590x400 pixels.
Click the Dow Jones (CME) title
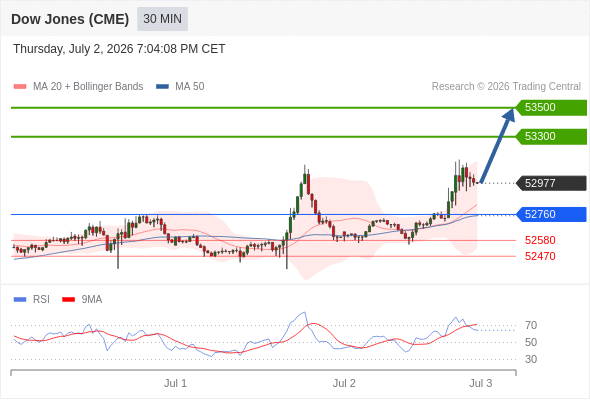[x=70, y=19]
